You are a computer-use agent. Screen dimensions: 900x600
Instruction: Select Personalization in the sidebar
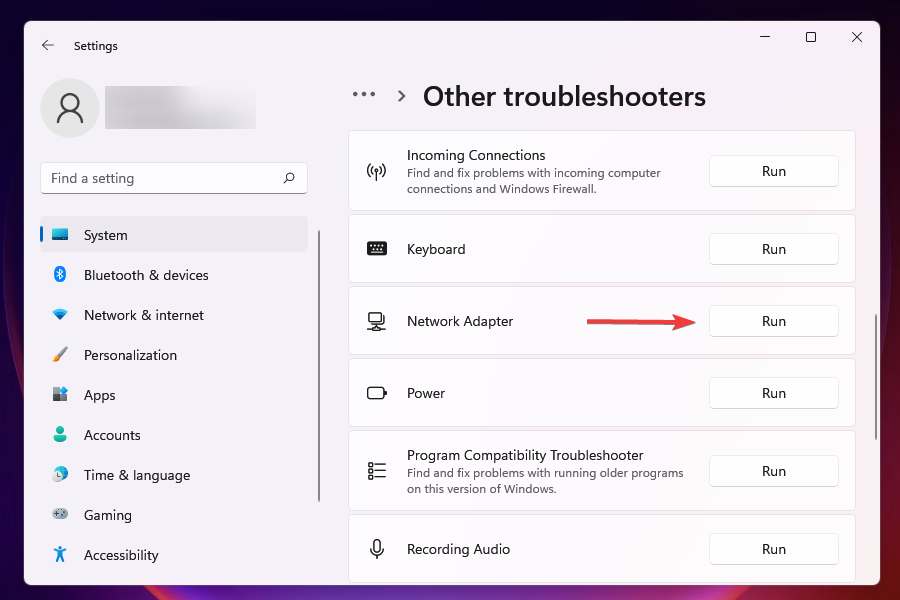click(174, 354)
